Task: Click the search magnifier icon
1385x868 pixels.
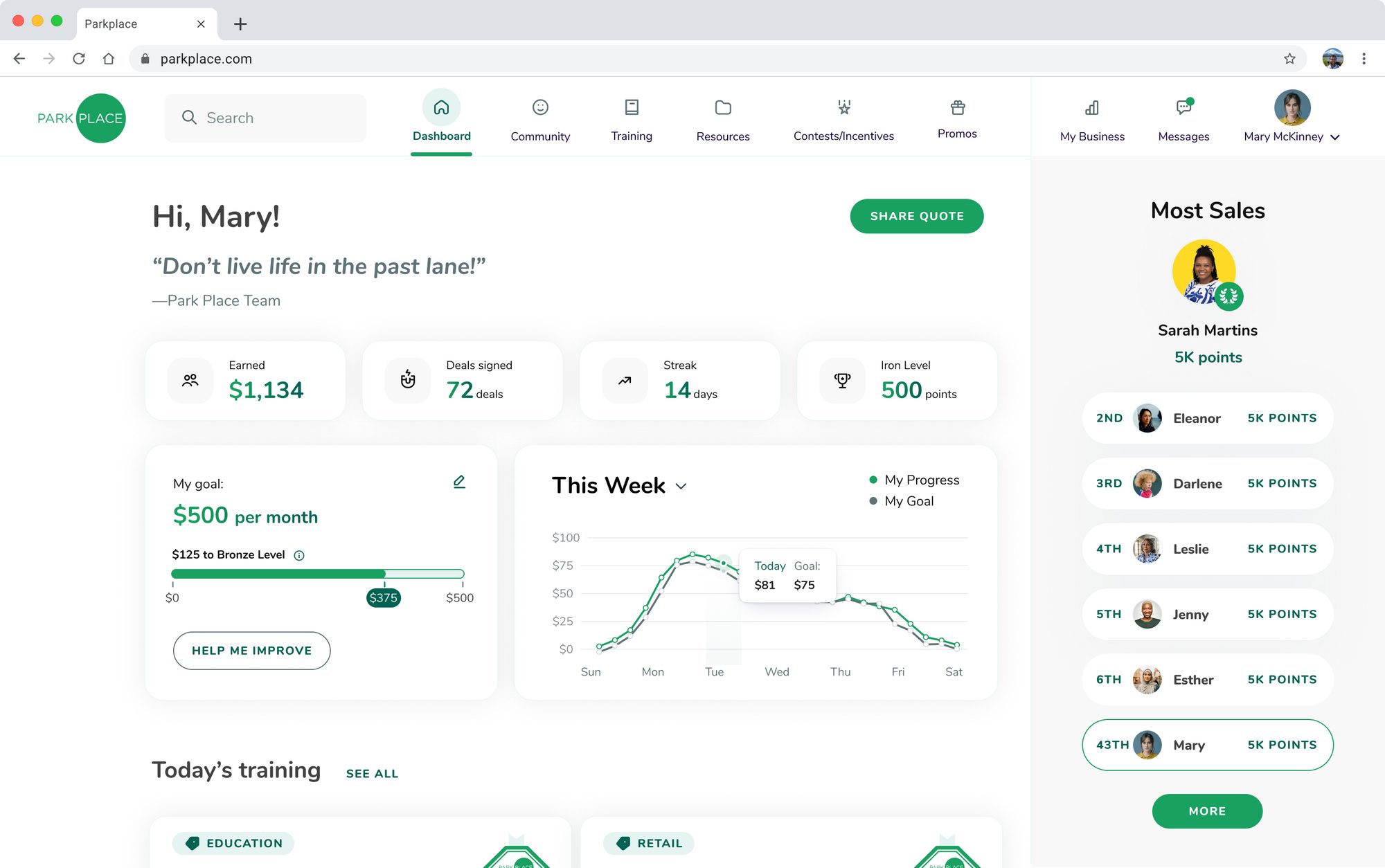Action: 189,118
